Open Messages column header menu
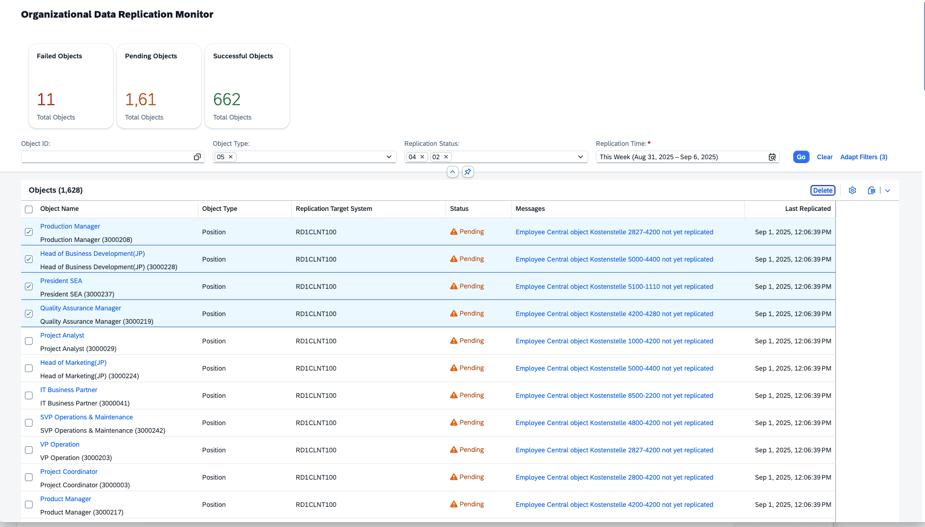 tap(530, 209)
